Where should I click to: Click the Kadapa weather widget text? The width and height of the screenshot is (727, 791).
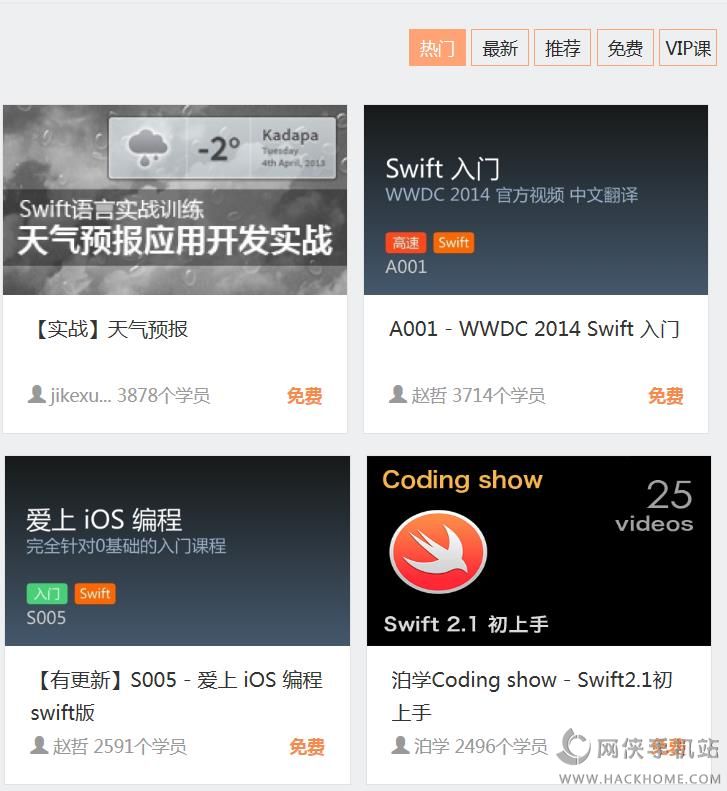click(290, 136)
